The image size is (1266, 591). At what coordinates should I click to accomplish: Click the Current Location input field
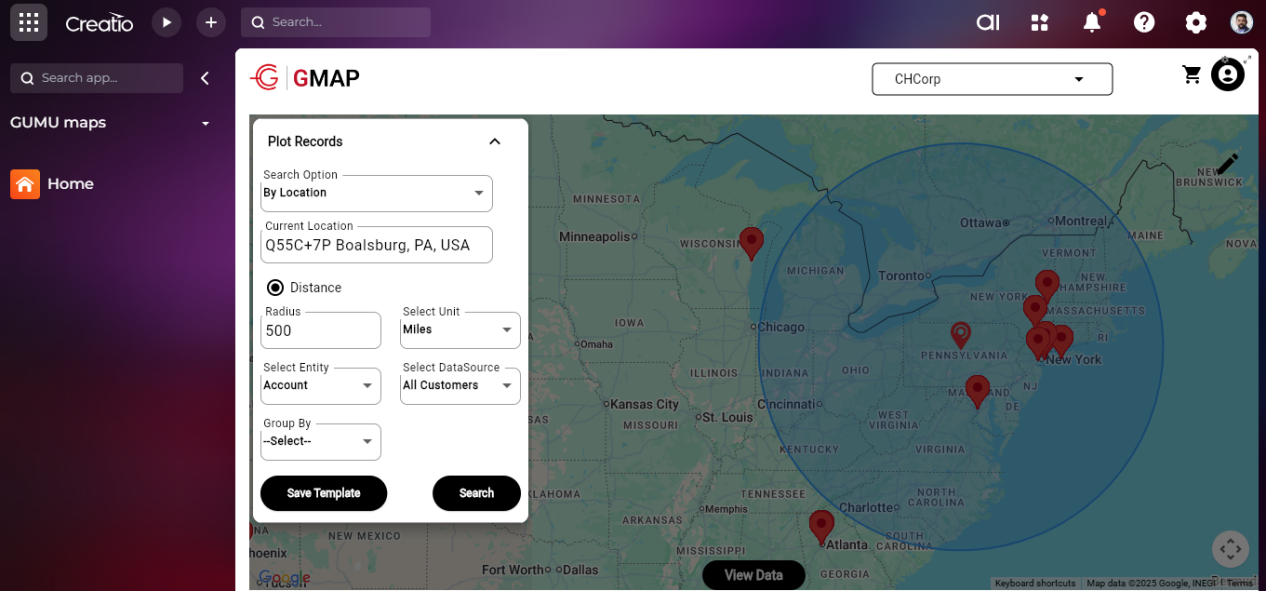coord(376,245)
